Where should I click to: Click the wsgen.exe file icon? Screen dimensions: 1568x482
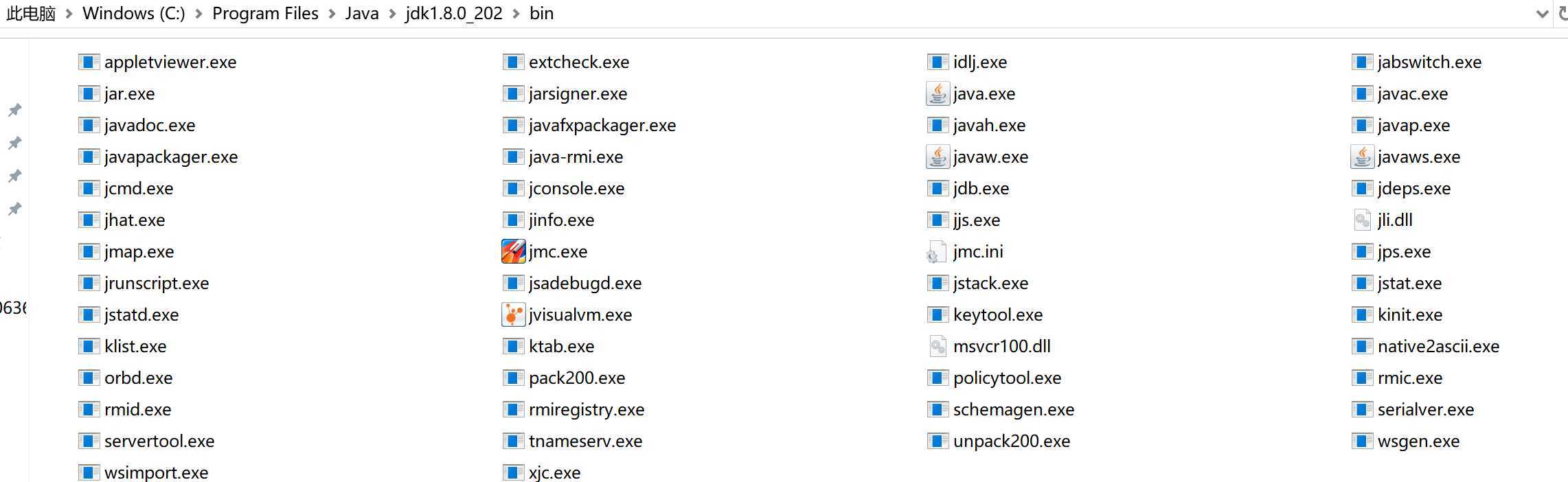[x=1362, y=441]
